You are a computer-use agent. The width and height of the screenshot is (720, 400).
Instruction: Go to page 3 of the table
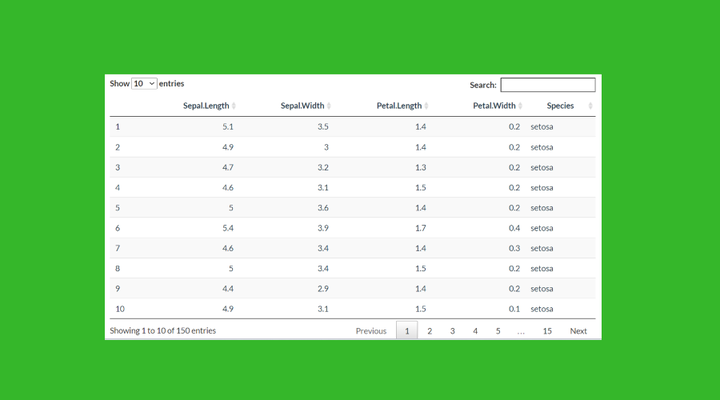452,331
